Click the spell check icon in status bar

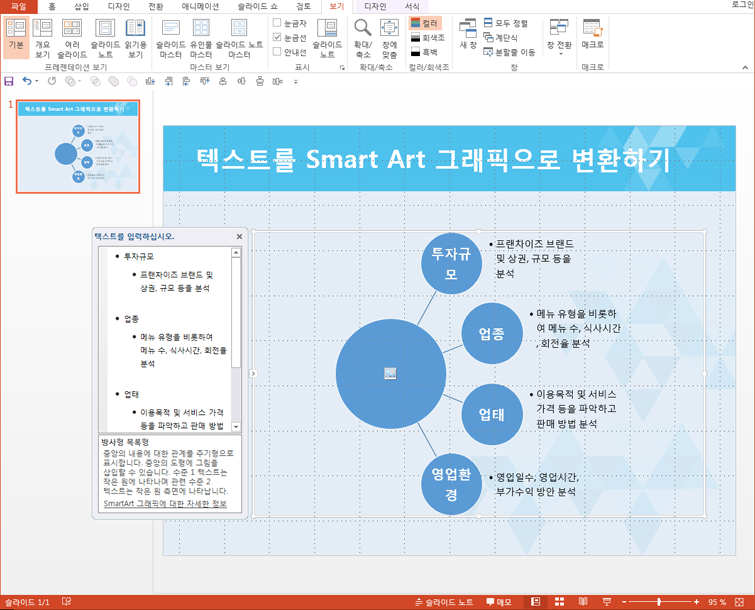pos(66,602)
